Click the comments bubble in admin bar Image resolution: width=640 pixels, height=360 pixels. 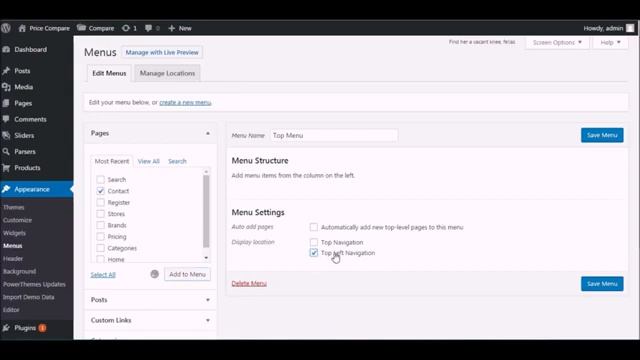tap(149, 28)
